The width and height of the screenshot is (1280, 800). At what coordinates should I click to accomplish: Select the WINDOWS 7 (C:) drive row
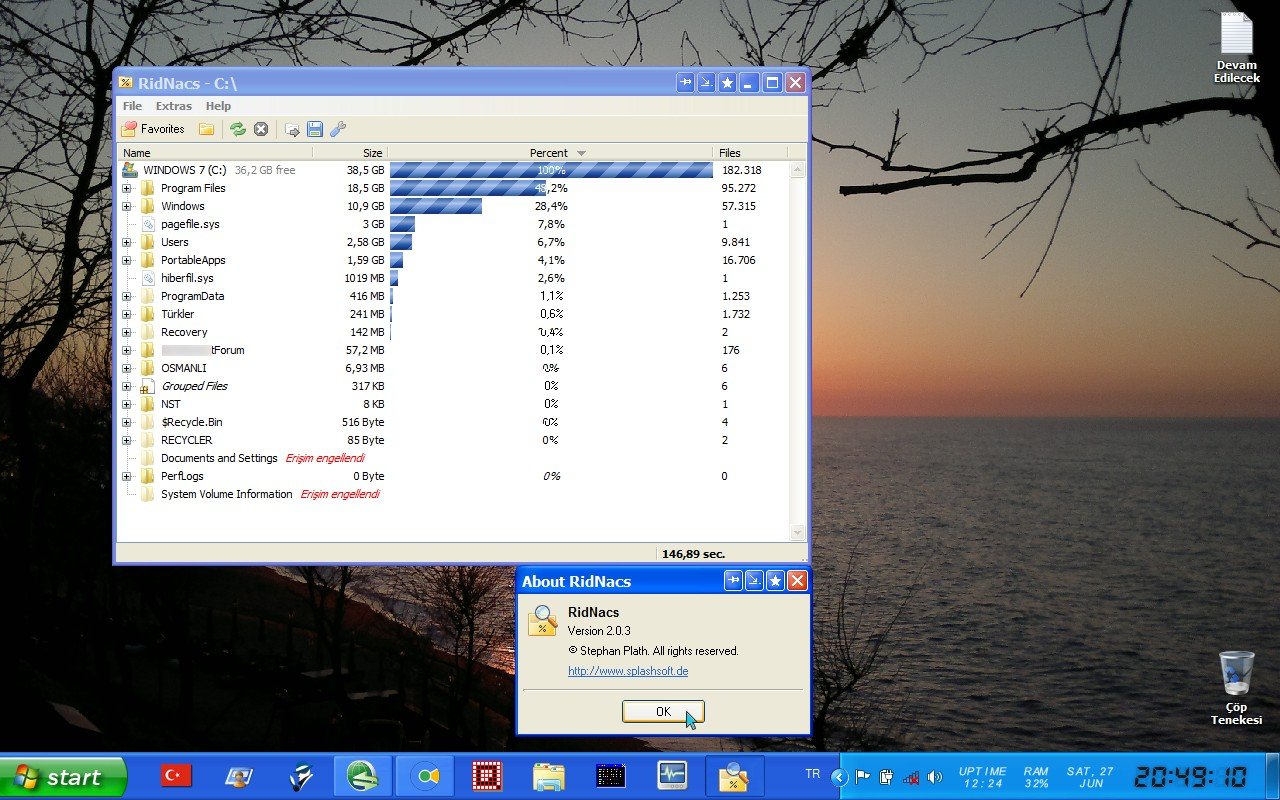(454, 170)
